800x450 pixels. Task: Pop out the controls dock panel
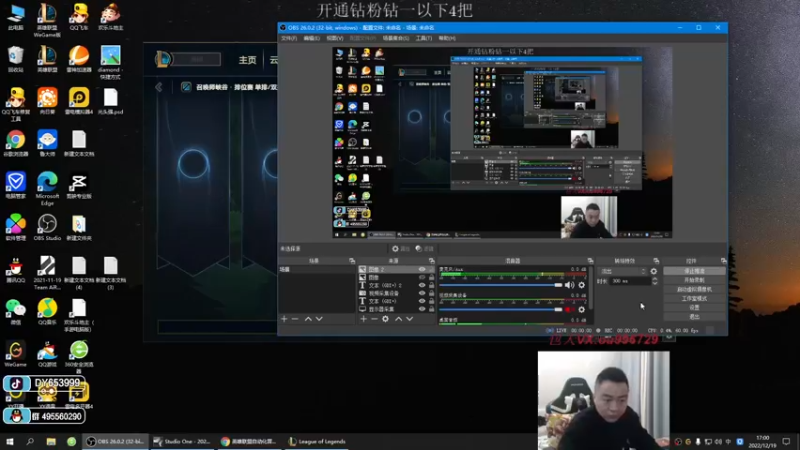tap(723, 261)
